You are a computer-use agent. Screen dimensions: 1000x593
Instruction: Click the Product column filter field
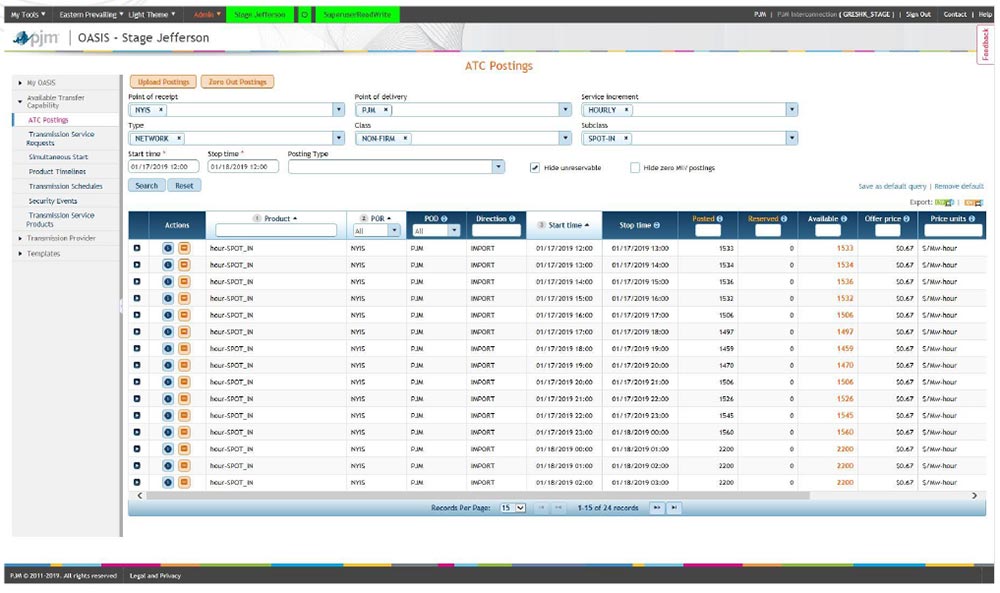click(276, 231)
